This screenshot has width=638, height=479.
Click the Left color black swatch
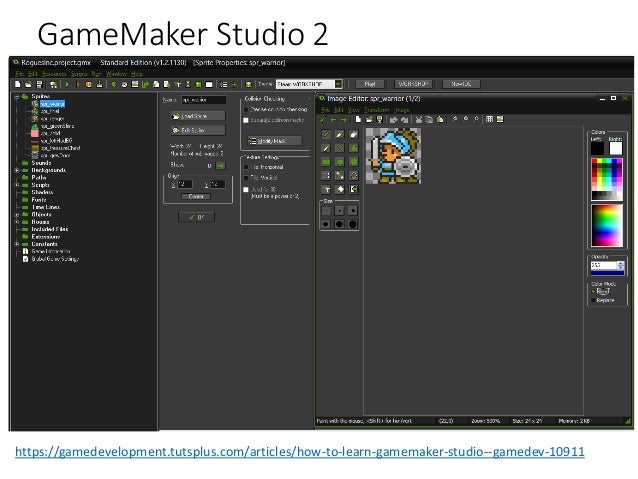click(x=597, y=148)
